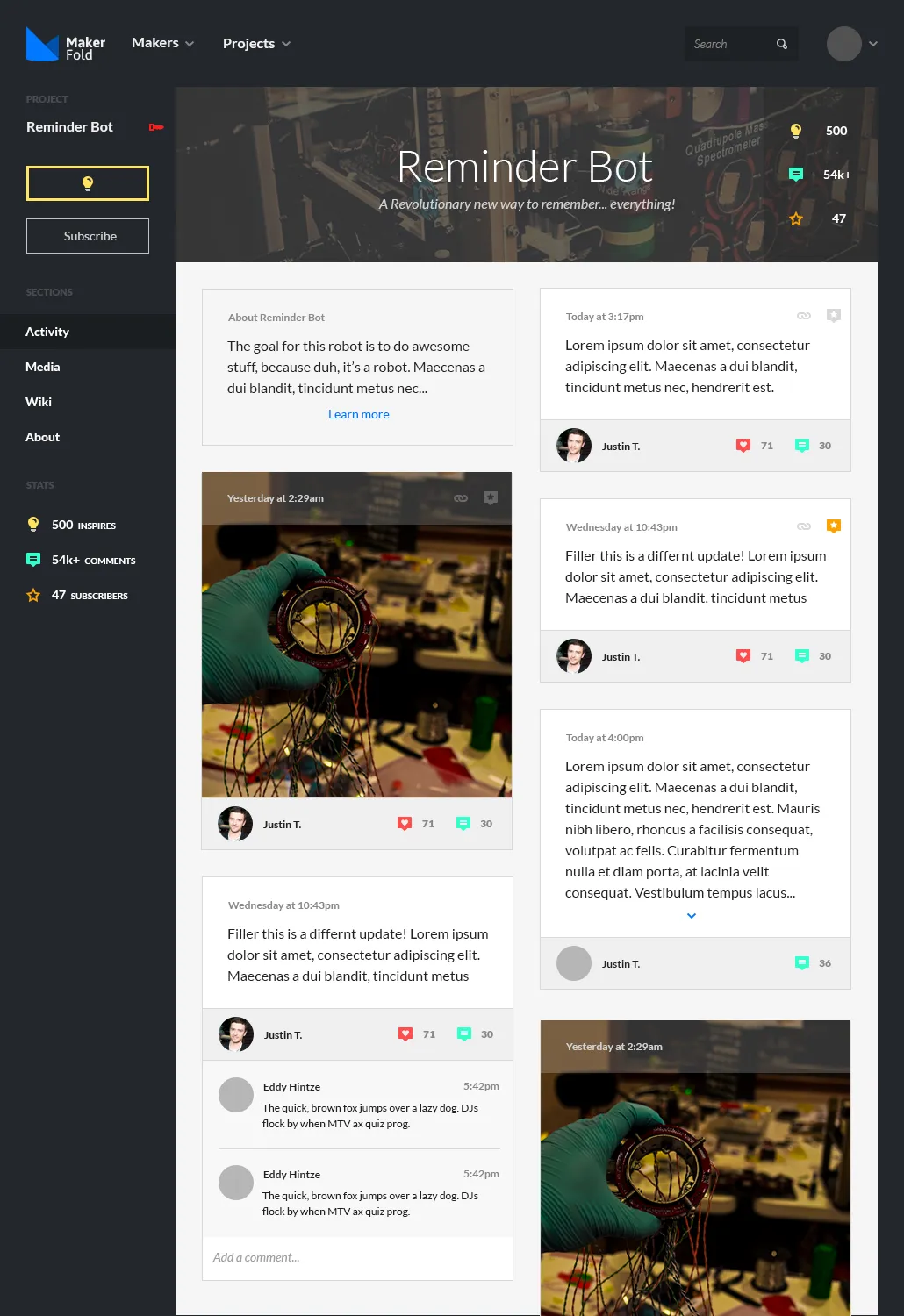Toggle star bookmark on left Yesterday 2:29am post
This screenshot has height=1316, width=904.
(x=491, y=497)
